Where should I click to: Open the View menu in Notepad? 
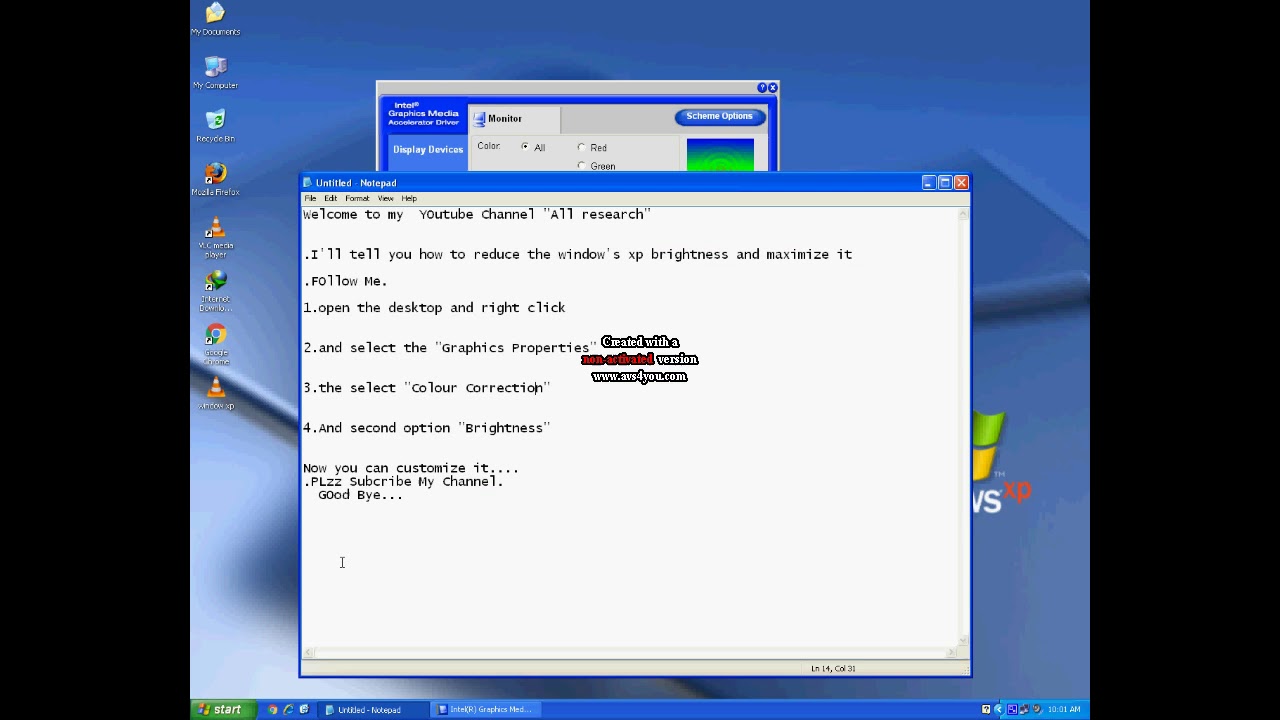385,198
